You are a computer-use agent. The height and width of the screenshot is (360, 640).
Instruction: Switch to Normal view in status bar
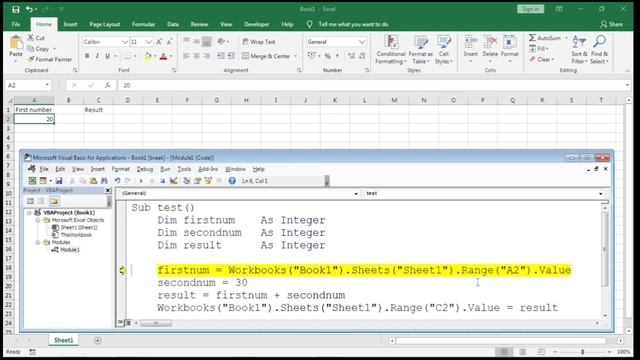[504, 352]
